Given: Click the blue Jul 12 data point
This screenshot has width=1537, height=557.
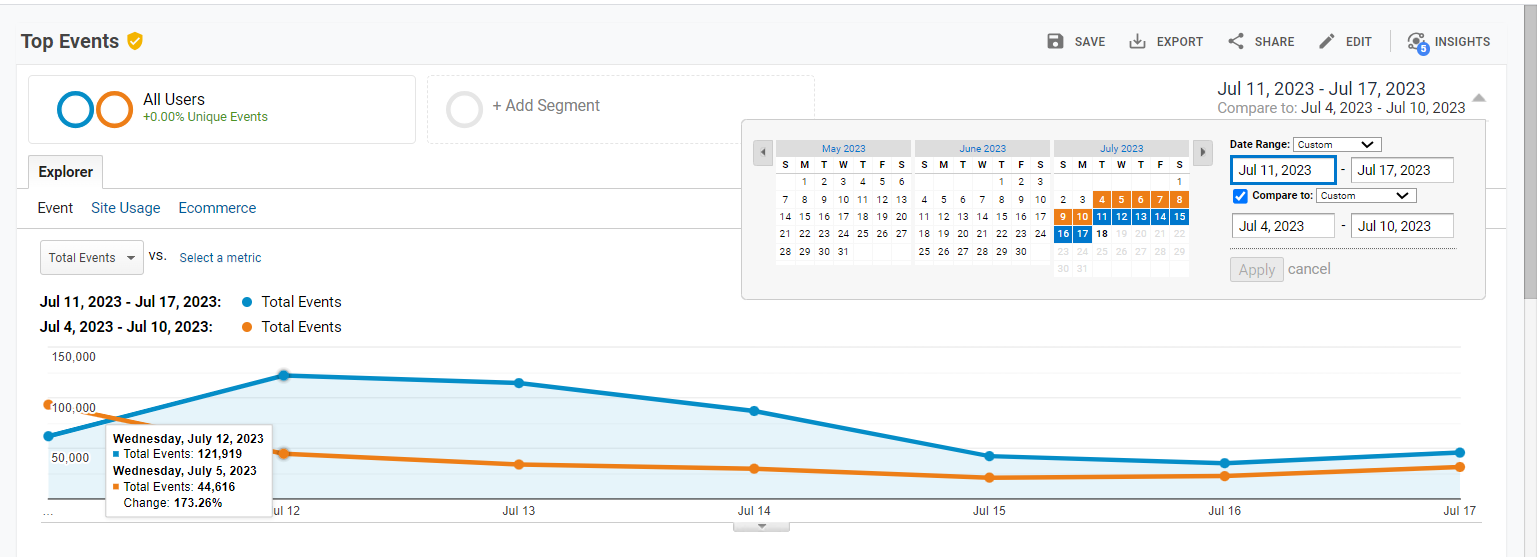Looking at the screenshot, I should click(283, 375).
